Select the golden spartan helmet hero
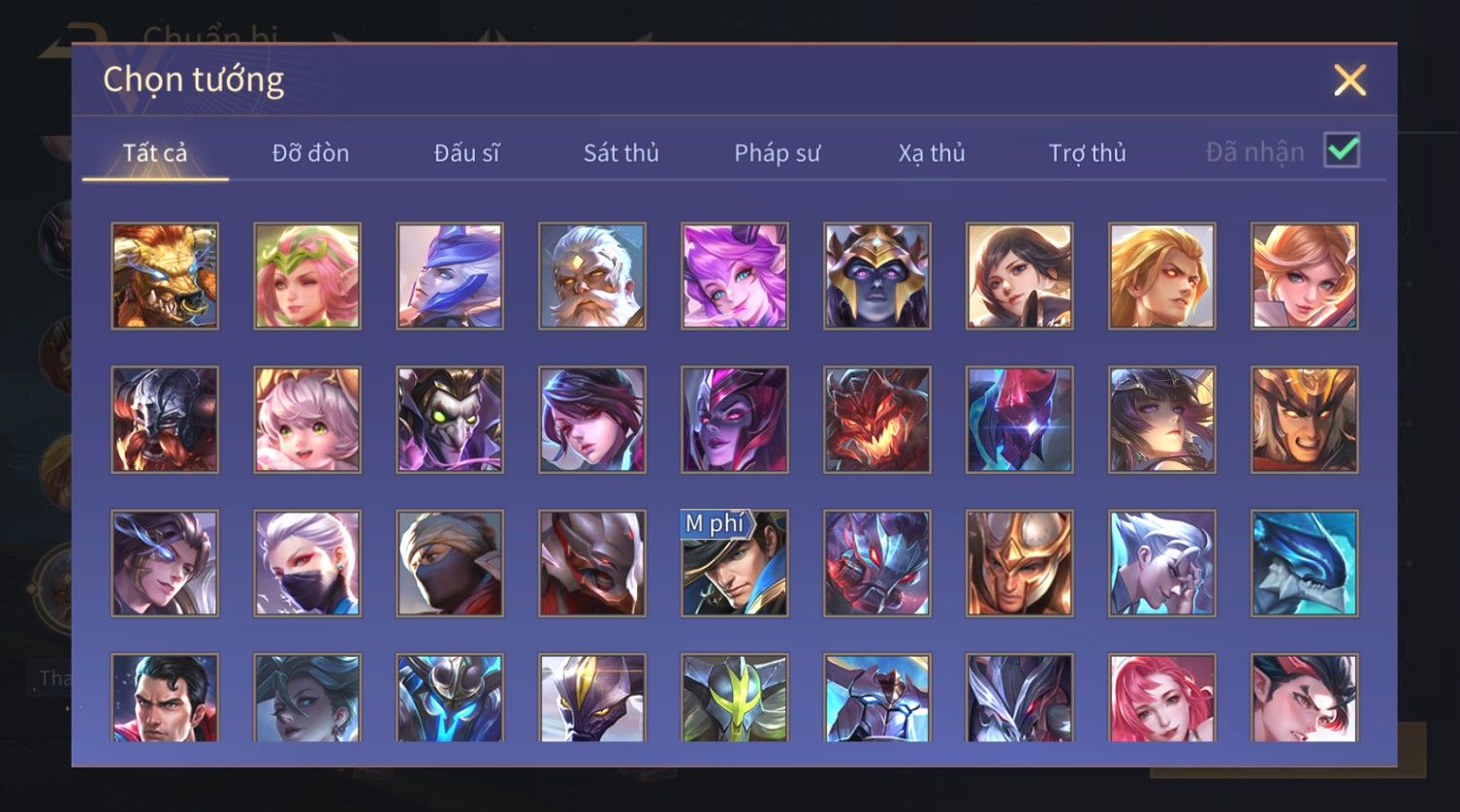 click(x=1020, y=564)
